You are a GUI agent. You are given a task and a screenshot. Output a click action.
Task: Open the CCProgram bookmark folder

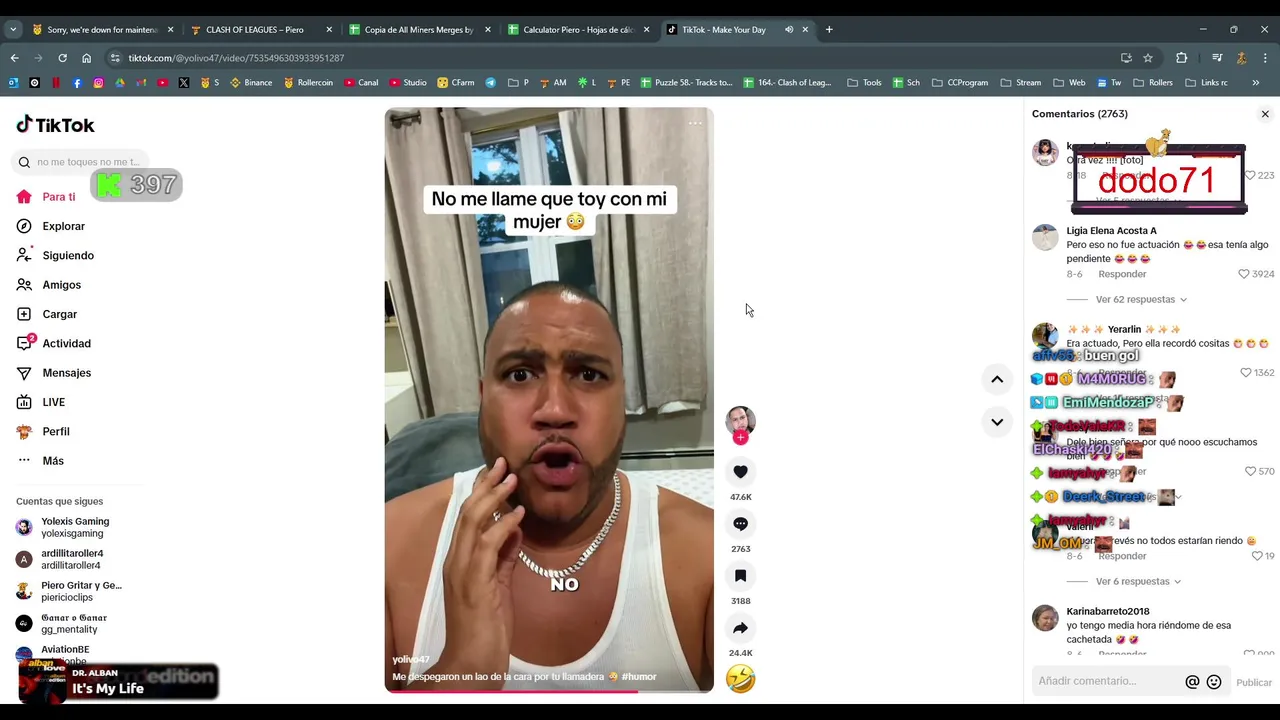click(x=959, y=83)
